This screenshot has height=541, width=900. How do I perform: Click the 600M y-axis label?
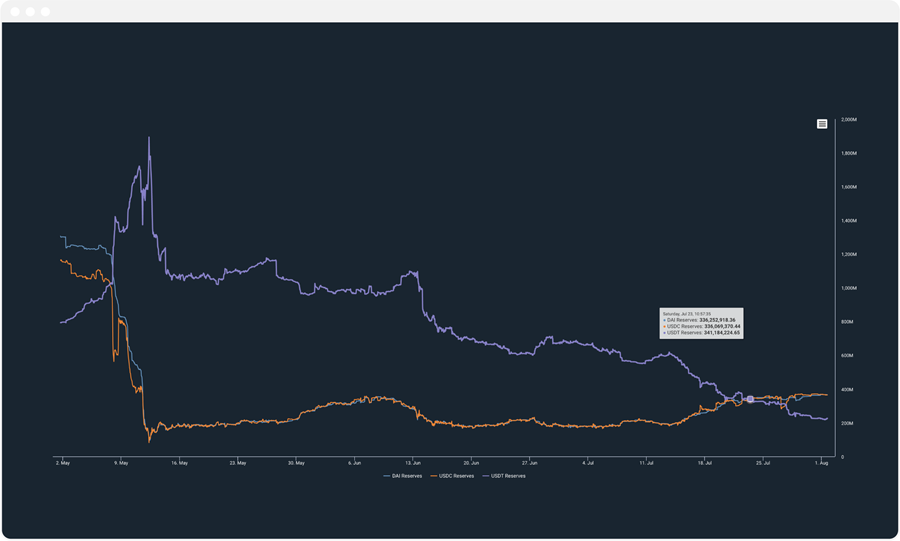pyautogui.click(x=847, y=356)
